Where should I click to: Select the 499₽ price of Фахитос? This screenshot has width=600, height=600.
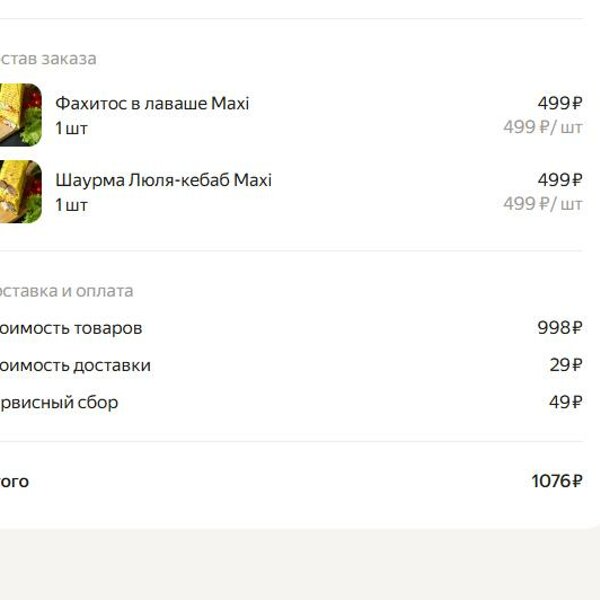pyautogui.click(x=560, y=103)
